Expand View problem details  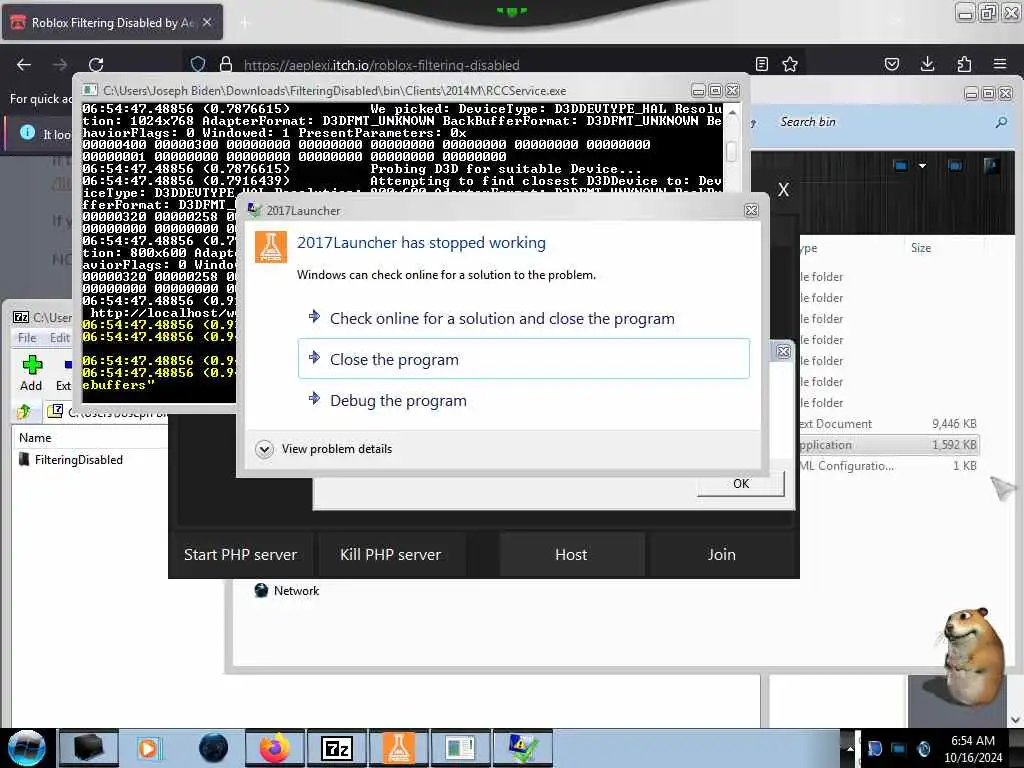324,449
